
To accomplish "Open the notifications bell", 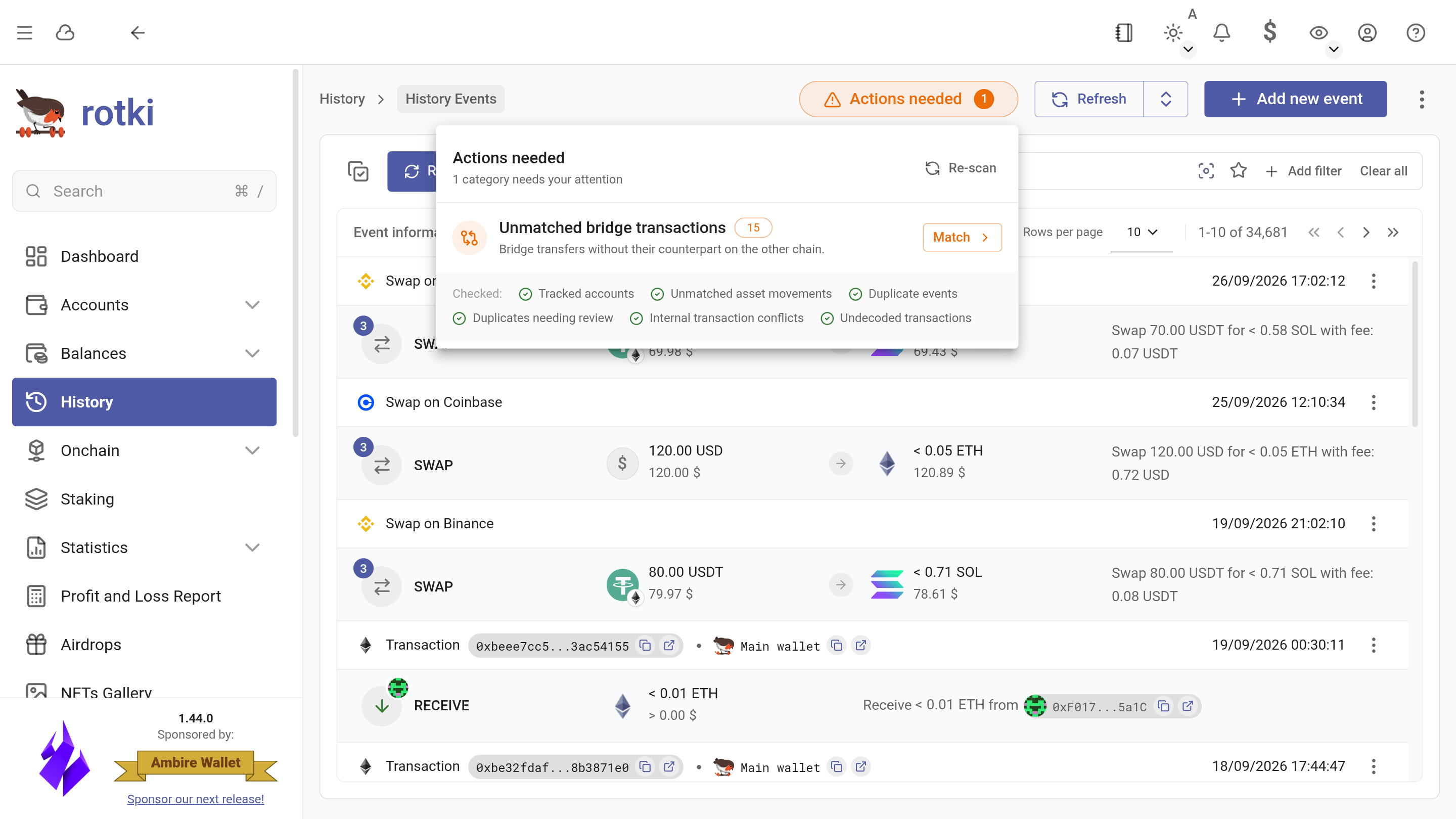I will (1221, 33).
